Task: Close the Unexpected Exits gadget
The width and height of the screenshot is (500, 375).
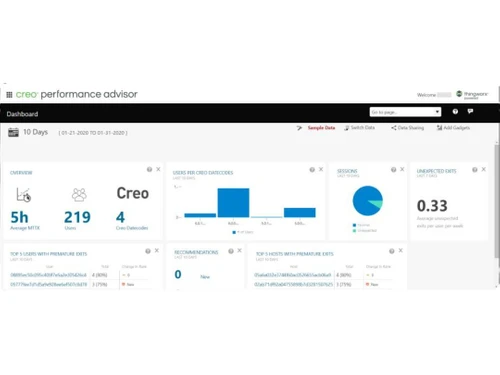Action: point(484,169)
